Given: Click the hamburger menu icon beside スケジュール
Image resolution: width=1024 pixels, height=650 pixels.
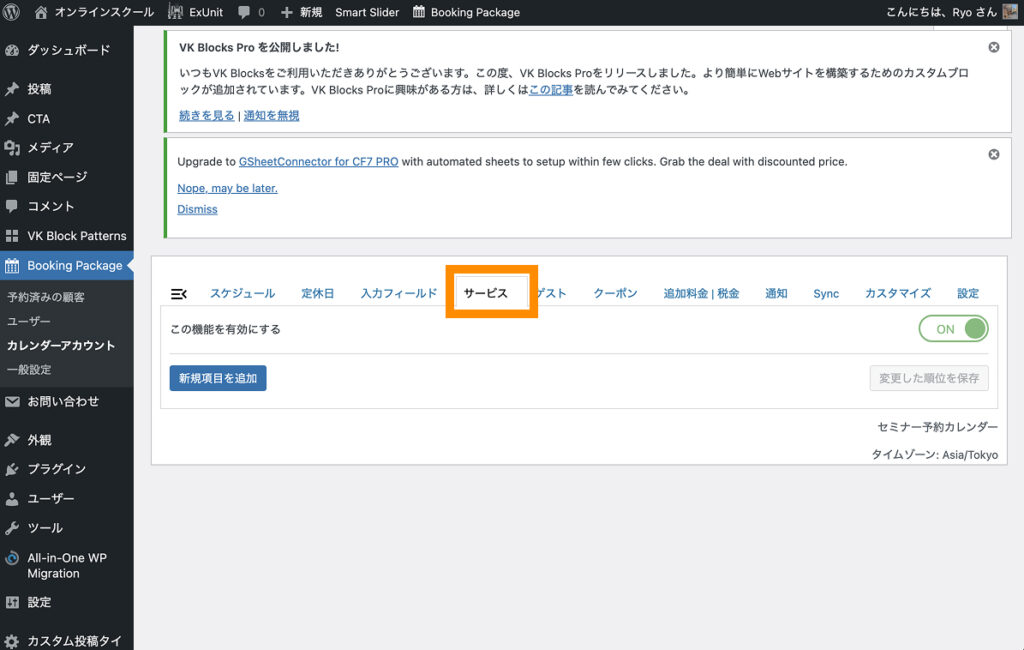Looking at the screenshot, I should [179, 293].
